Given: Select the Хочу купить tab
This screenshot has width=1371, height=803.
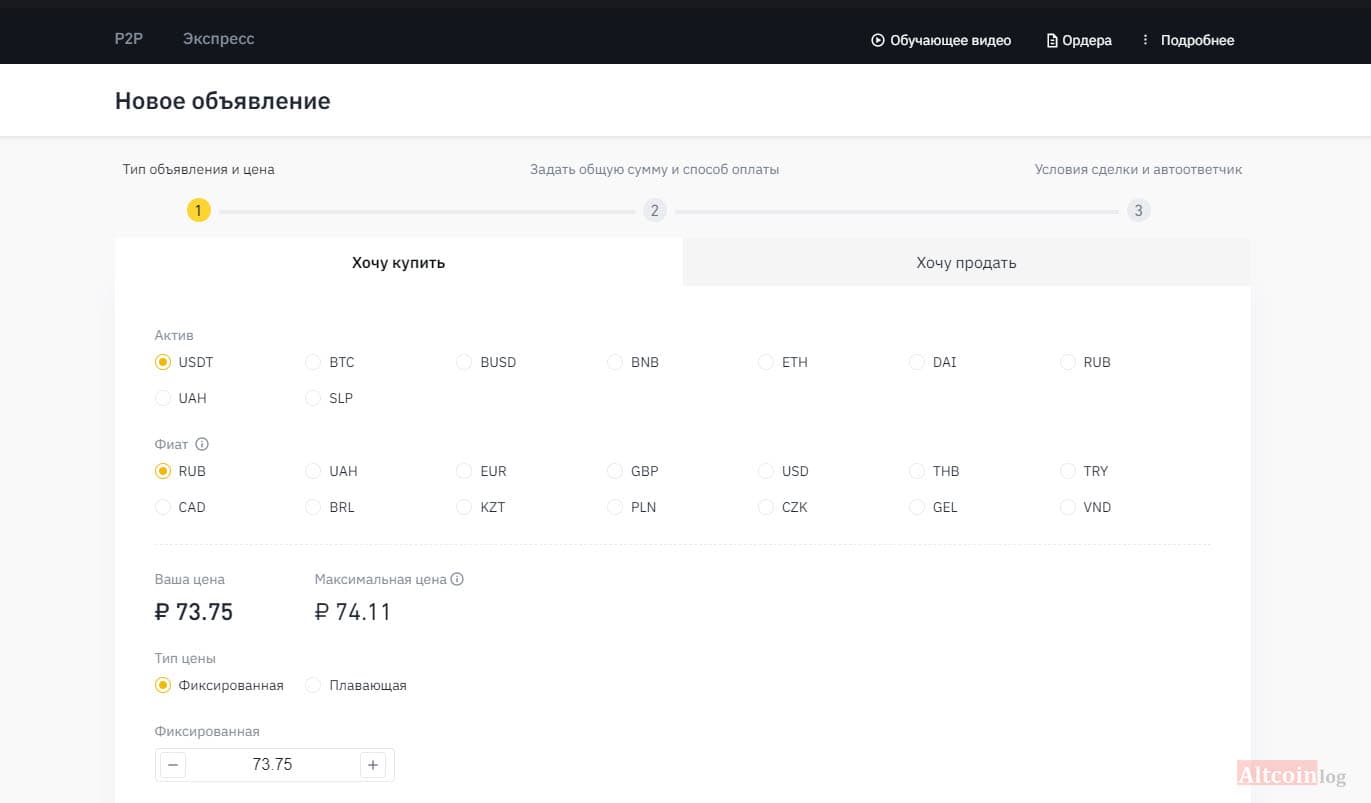Looking at the screenshot, I should [399, 263].
